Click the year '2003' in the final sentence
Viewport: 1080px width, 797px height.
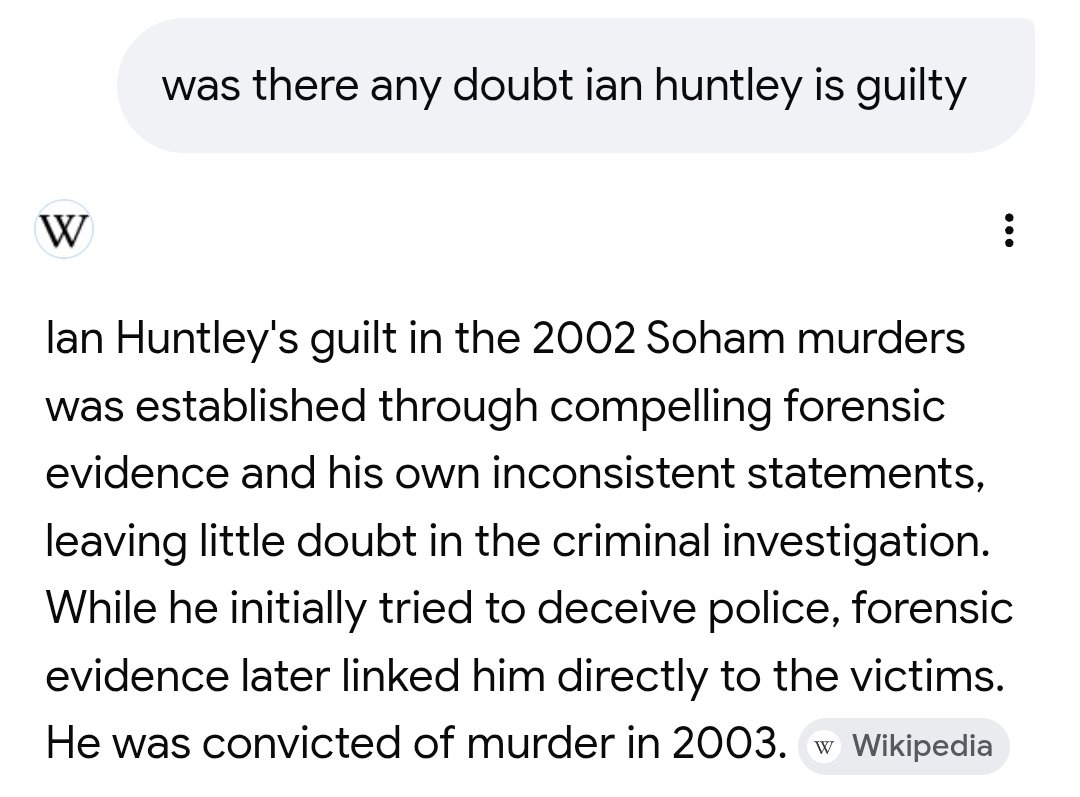[722, 744]
